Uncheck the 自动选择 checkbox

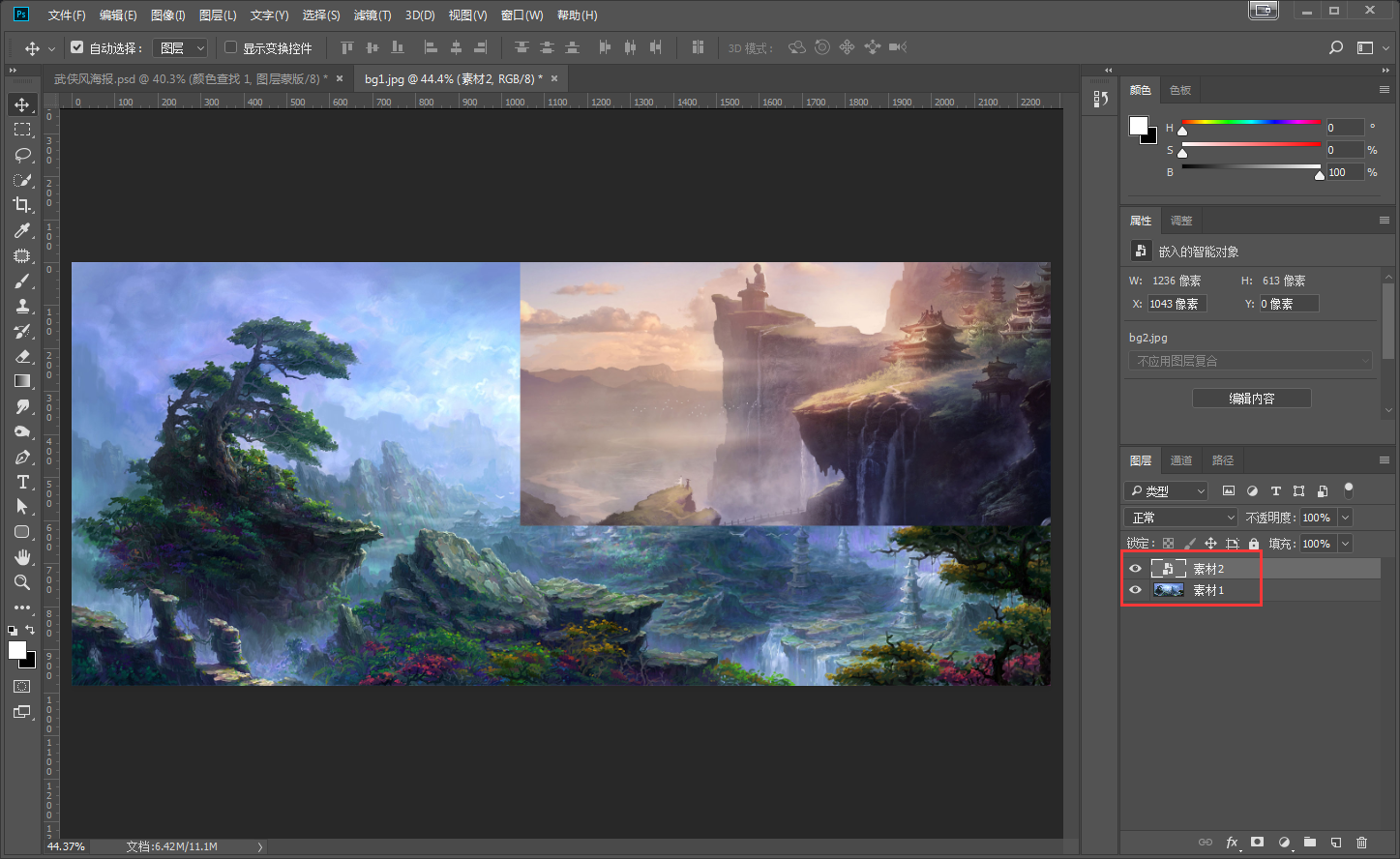[77, 47]
